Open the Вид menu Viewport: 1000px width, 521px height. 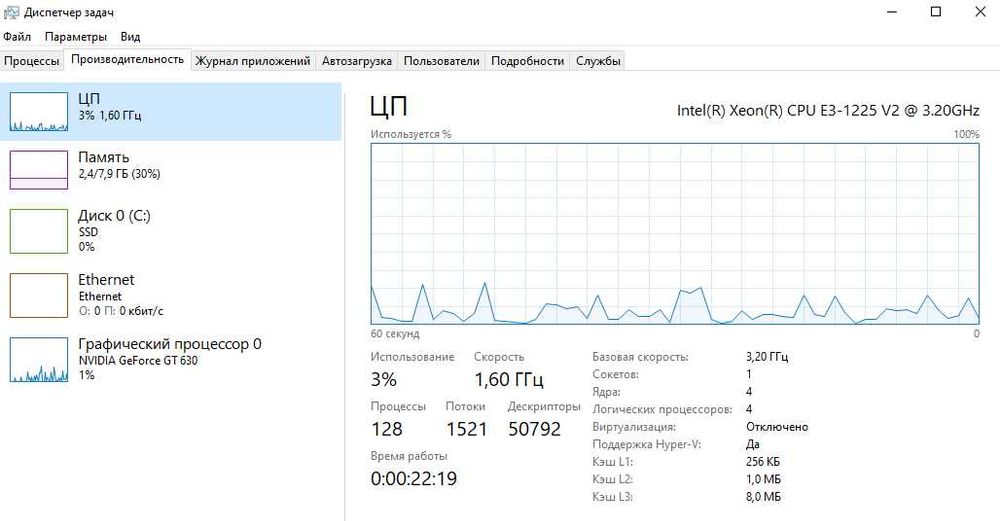[x=130, y=36]
